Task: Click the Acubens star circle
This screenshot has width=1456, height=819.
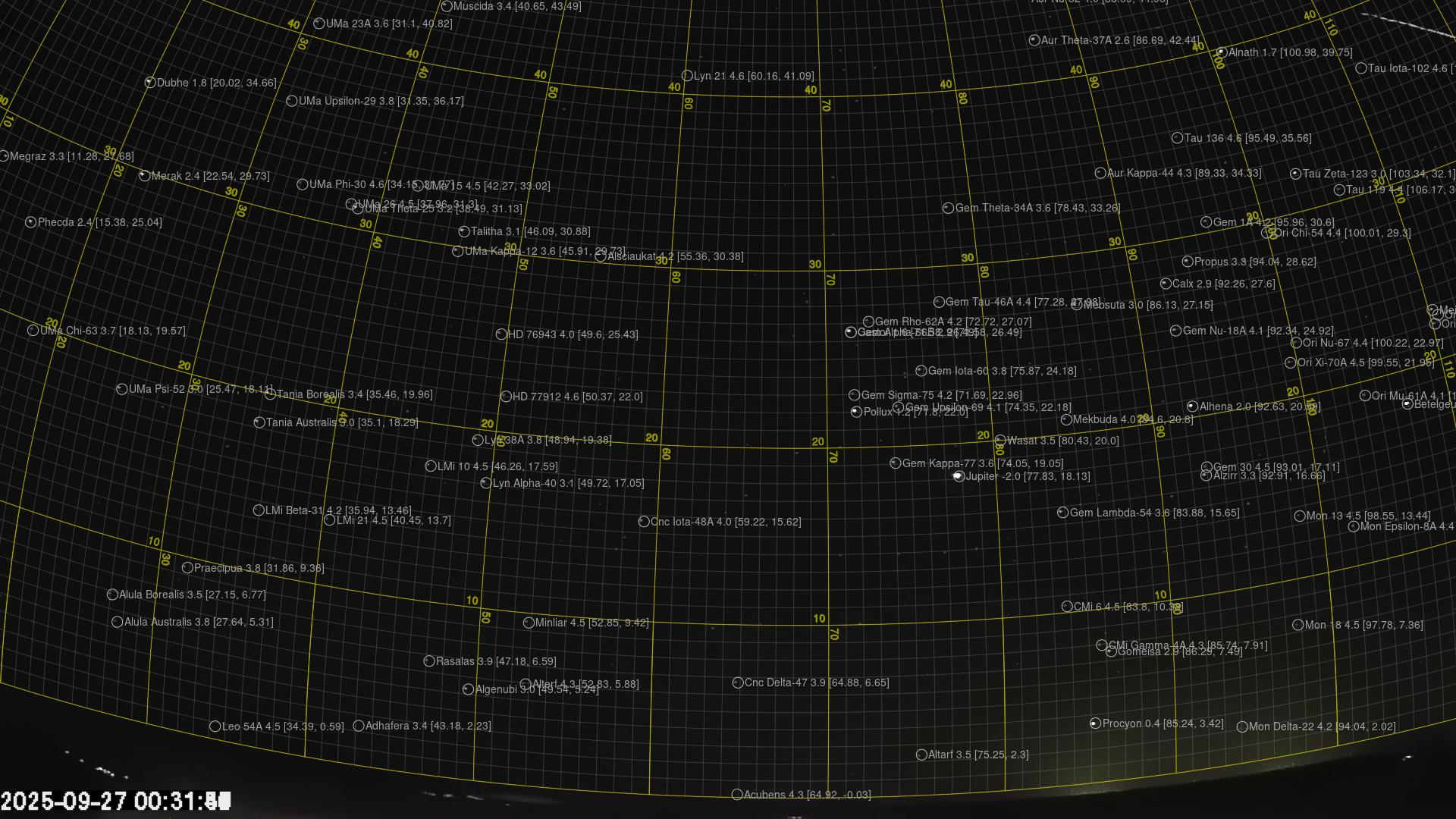Action: (737, 795)
